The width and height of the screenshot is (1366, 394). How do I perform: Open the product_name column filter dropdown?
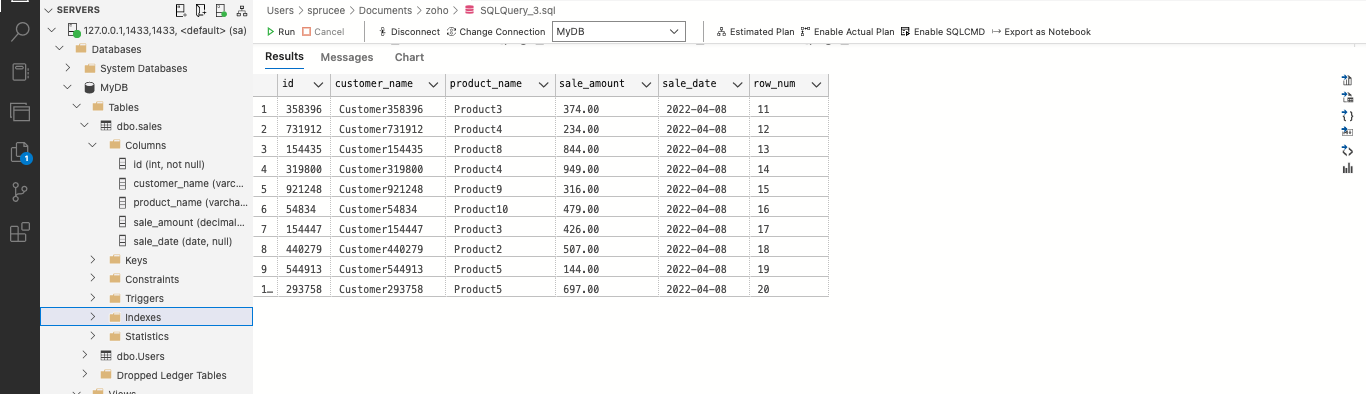point(544,84)
